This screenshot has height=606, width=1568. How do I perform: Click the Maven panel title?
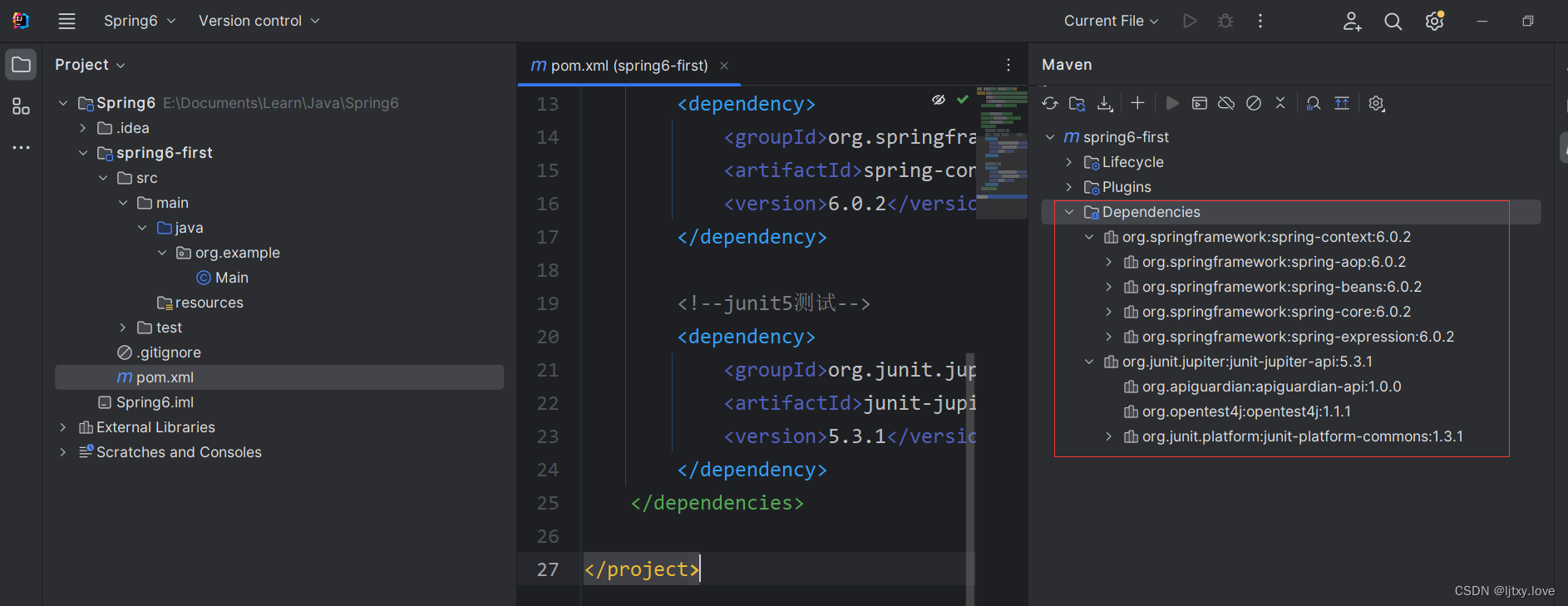click(x=1067, y=65)
